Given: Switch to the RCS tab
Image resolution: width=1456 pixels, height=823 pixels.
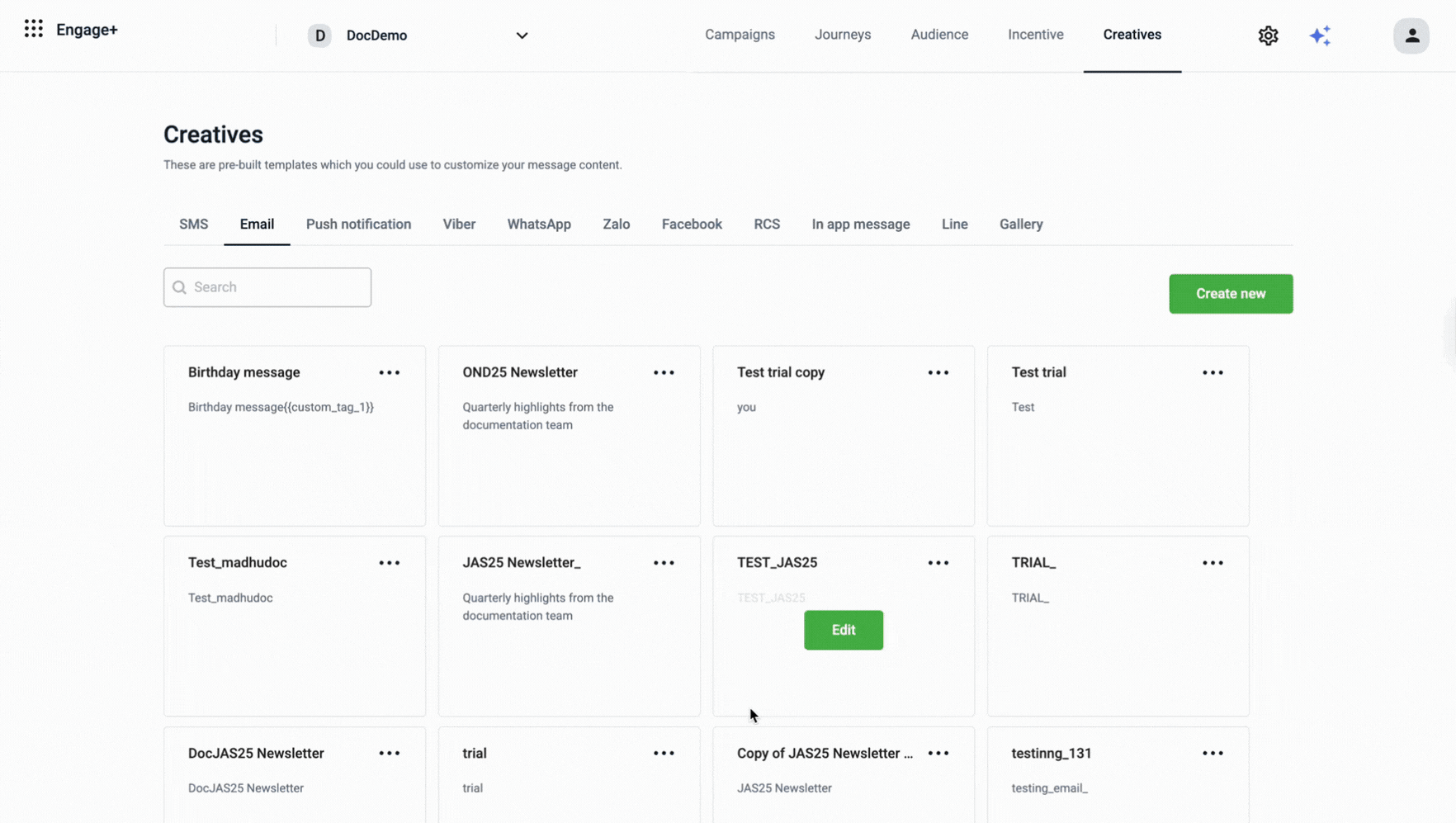Looking at the screenshot, I should click(767, 225).
